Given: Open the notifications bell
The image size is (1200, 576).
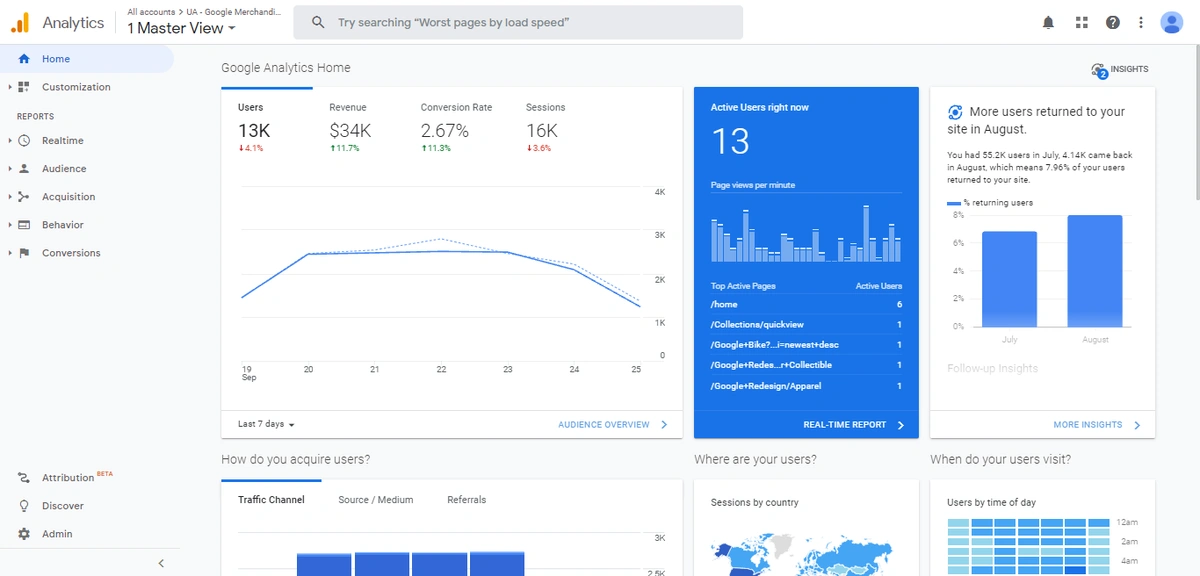Looking at the screenshot, I should [1048, 22].
